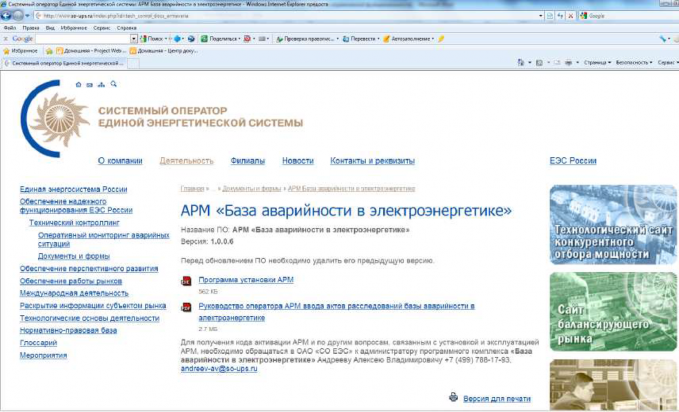
Task: Open the Избранное menu in the menu bar
Action: tap(74, 28)
